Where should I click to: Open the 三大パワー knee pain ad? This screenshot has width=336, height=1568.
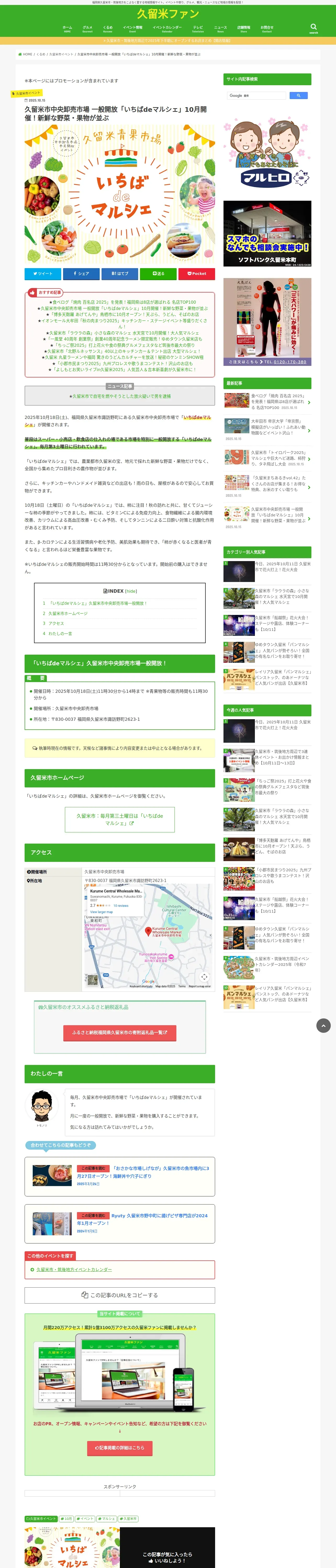click(267, 321)
